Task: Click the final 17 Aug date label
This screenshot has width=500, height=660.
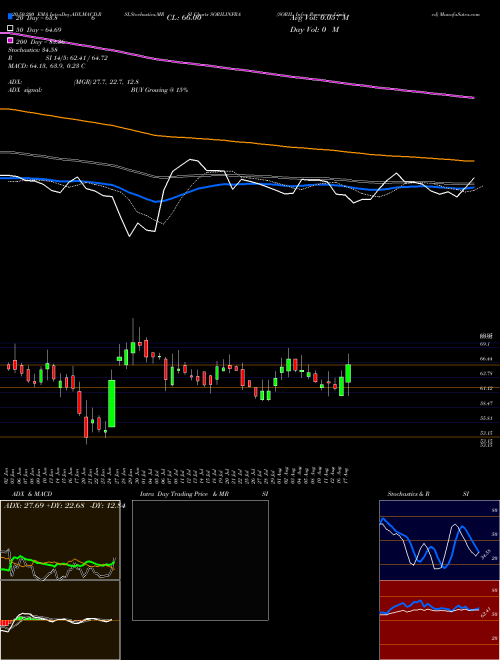Action: [x=345, y=474]
